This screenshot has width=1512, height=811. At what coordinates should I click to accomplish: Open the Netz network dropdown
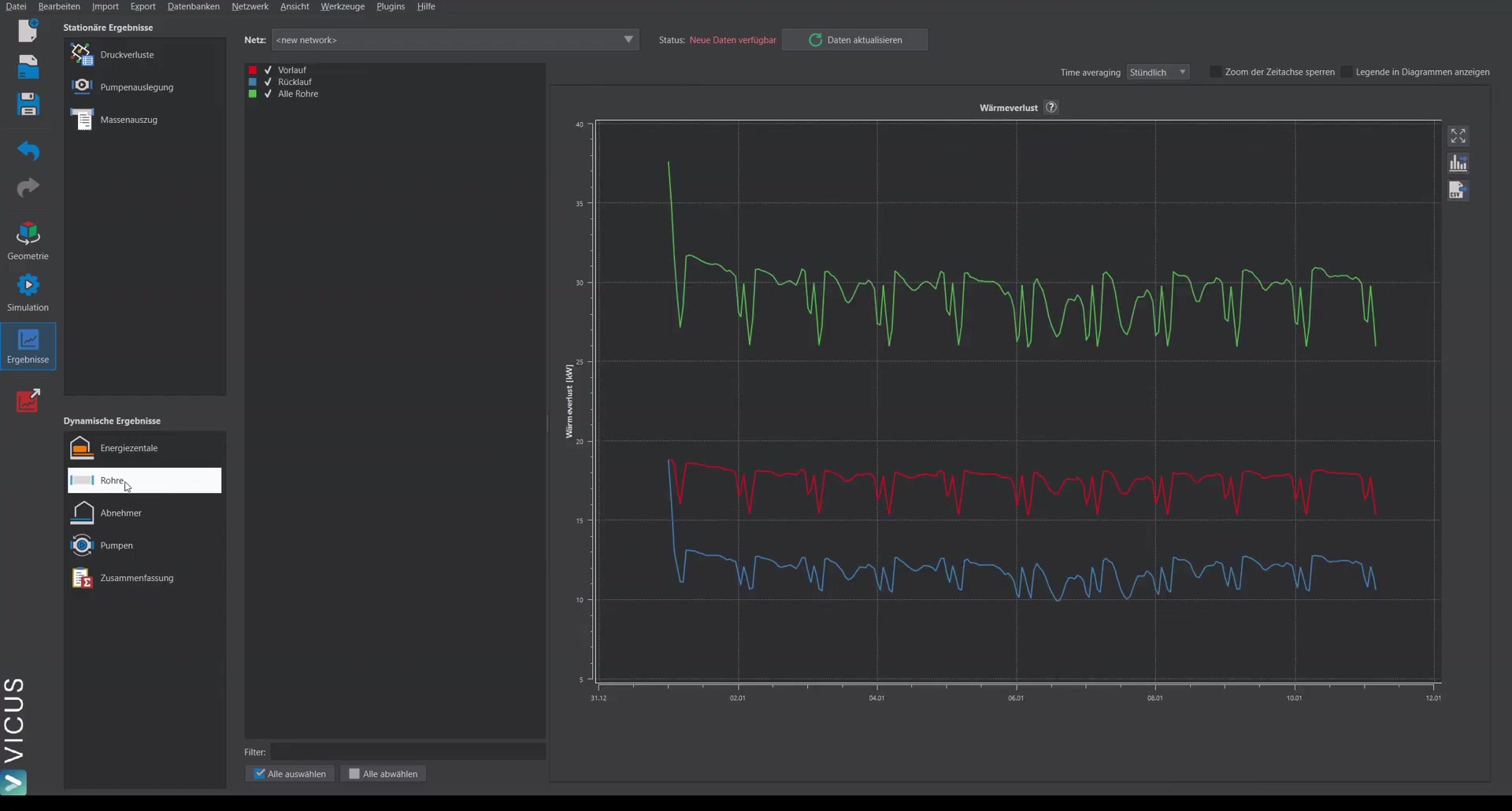click(x=455, y=39)
